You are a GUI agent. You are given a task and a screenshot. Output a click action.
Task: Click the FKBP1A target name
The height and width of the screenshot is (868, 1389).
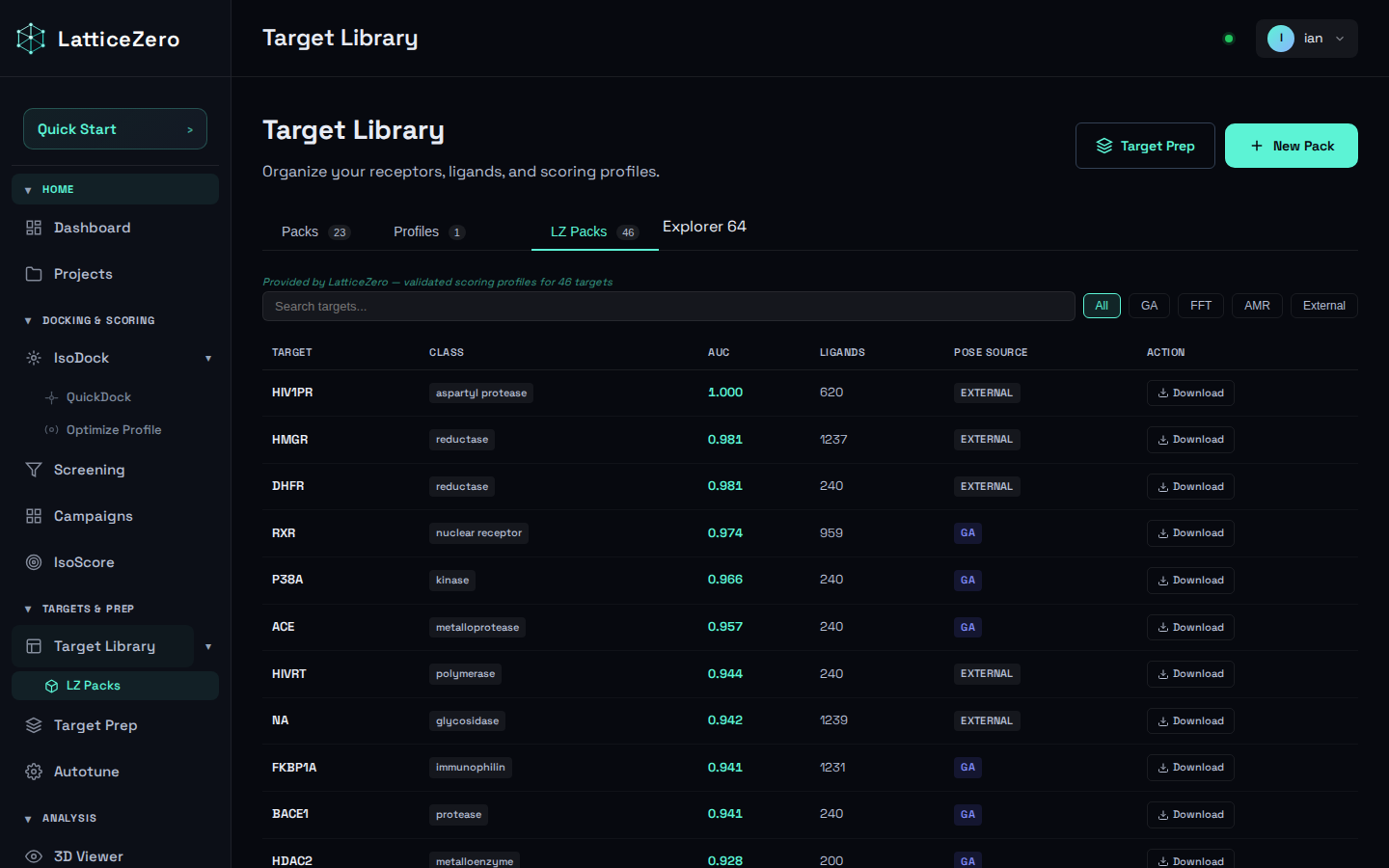[x=294, y=768]
